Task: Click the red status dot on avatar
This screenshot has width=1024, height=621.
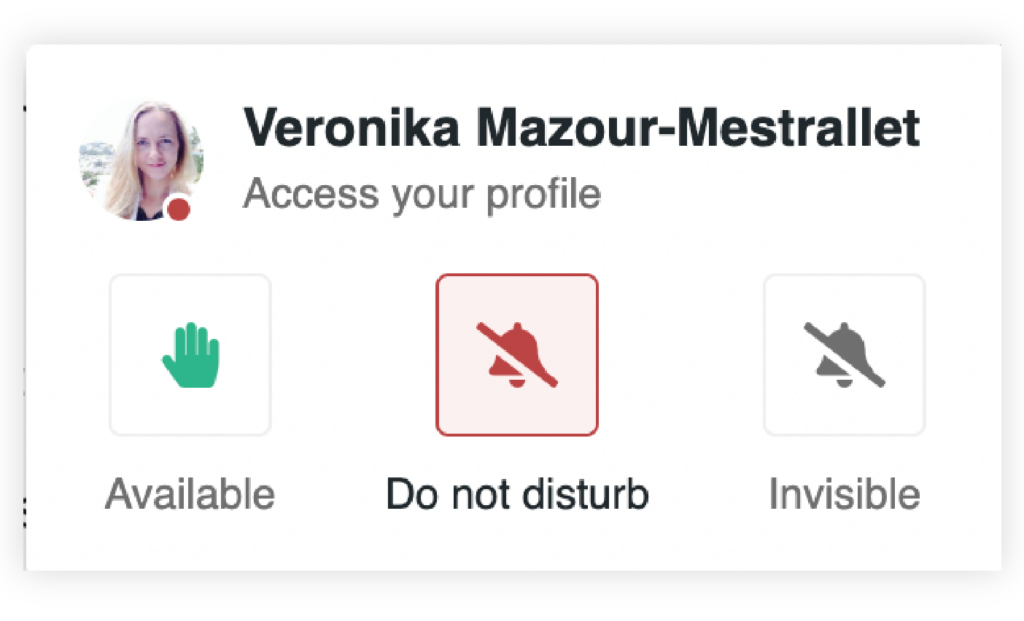Action: coord(179,209)
